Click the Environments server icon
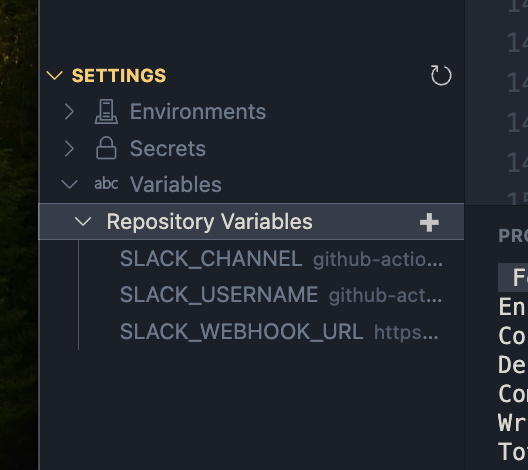 pyautogui.click(x=106, y=112)
